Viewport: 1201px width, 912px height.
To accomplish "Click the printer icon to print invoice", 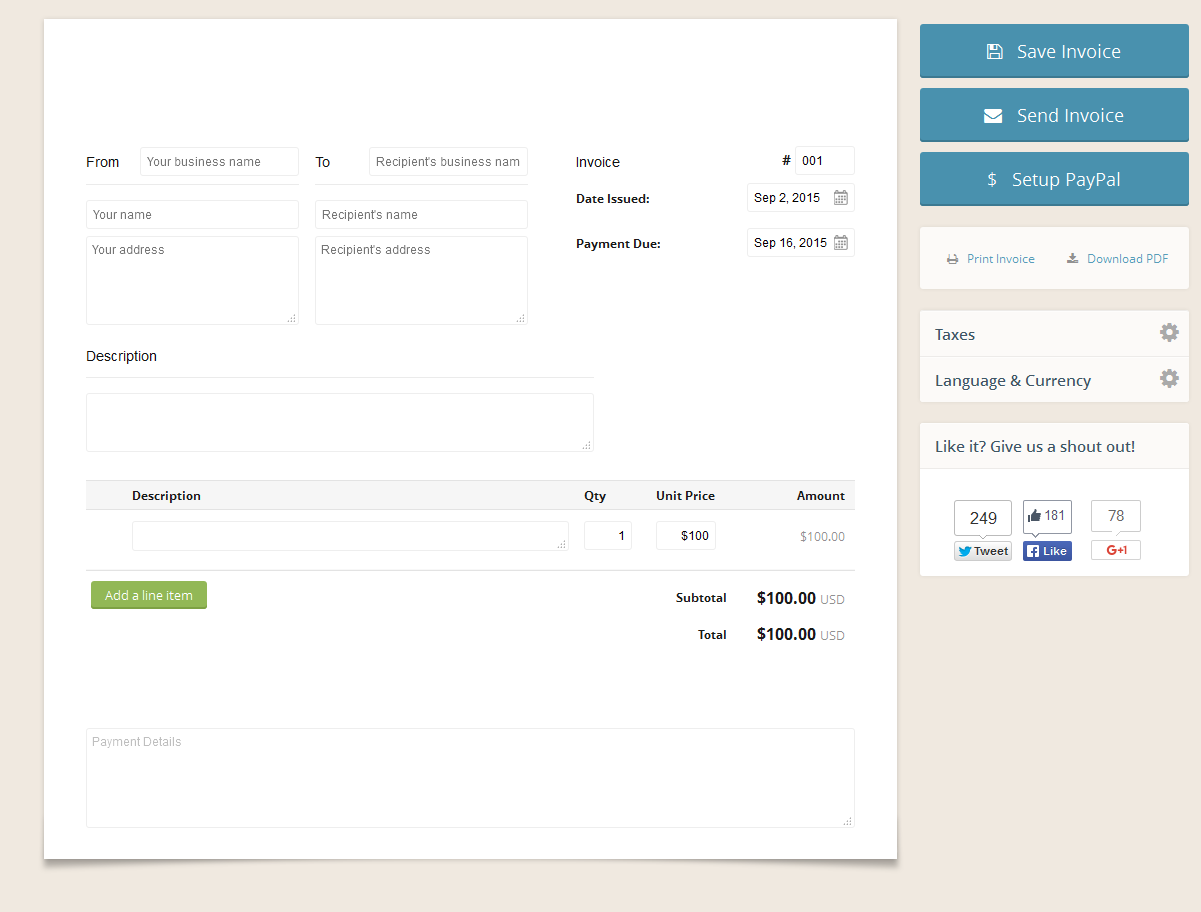I will pos(952,258).
